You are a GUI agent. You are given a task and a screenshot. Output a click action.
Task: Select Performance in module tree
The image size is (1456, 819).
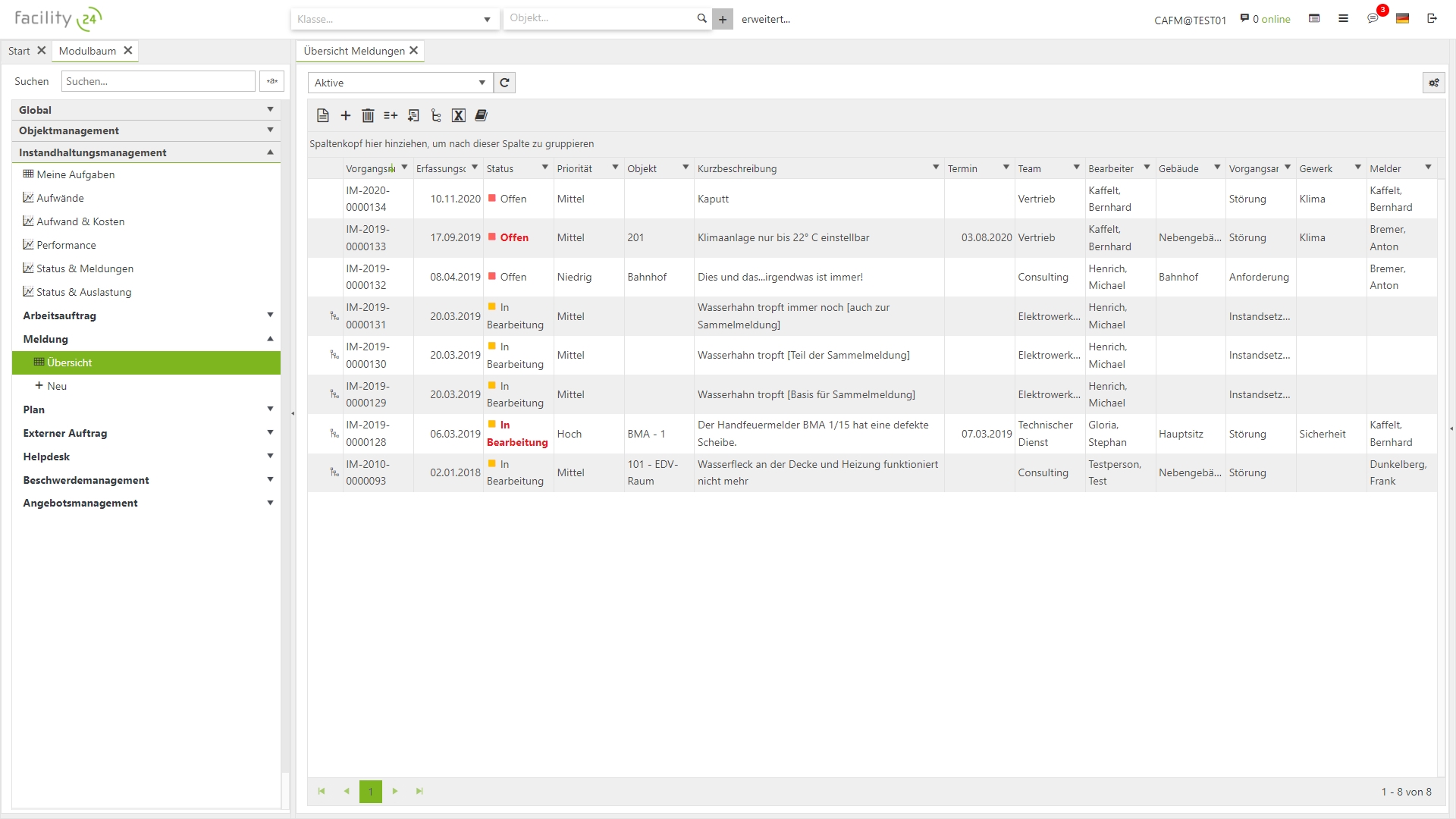[x=66, y=245]
